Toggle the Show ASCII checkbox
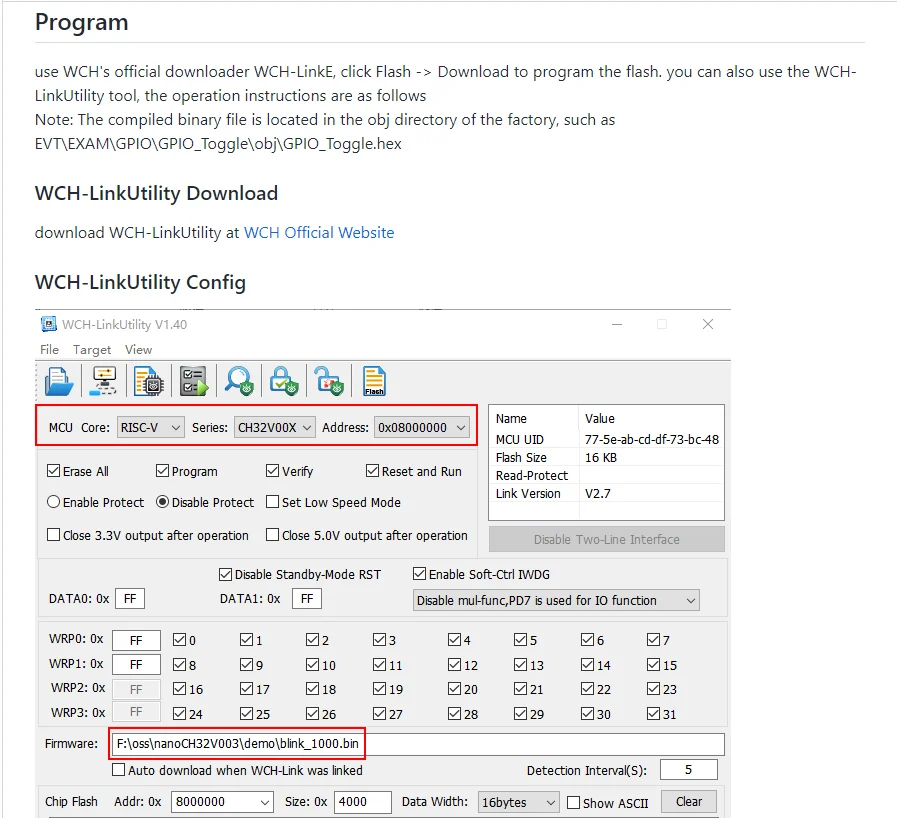The width and height of the screenshot is (897, 818). pyautogui.click(x=573, y=803)
